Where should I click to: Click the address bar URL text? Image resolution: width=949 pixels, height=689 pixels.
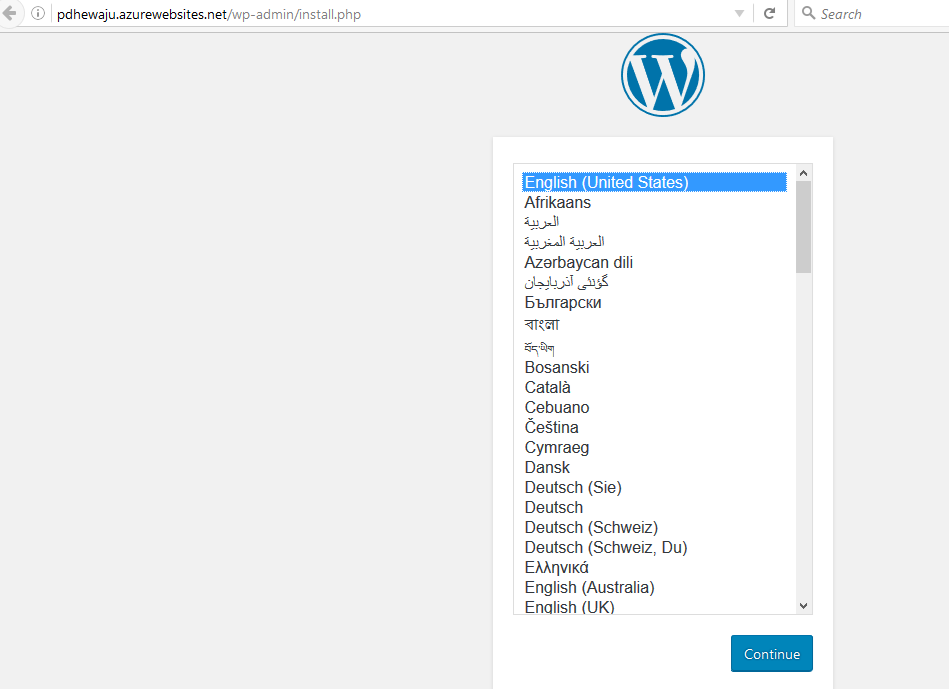(x=209, y=14)
